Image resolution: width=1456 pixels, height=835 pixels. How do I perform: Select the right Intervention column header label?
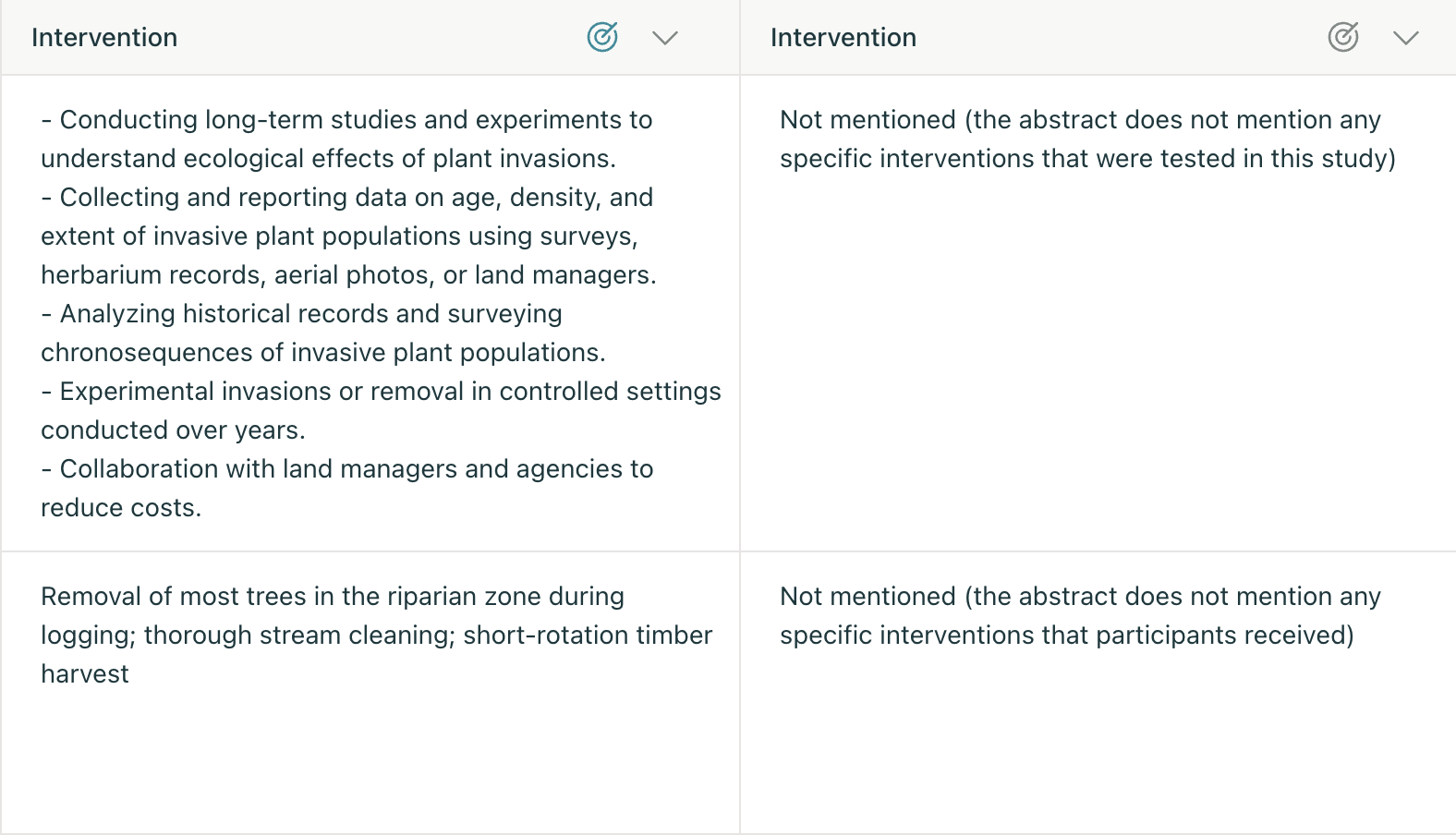pos(843,38)
